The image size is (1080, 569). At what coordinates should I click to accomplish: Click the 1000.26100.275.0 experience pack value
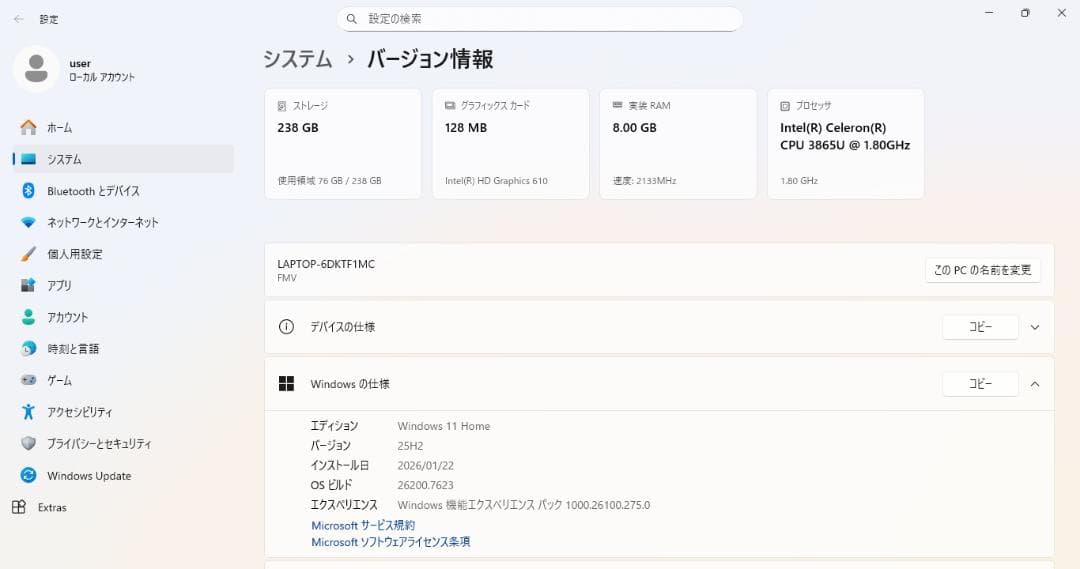pos(608,505)
